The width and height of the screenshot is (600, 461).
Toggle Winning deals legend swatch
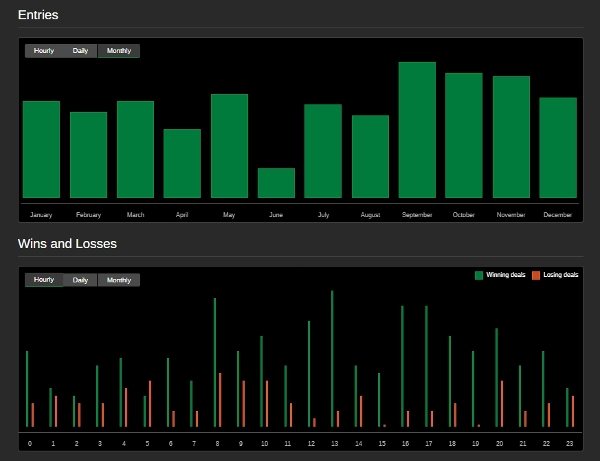(479, 275)
